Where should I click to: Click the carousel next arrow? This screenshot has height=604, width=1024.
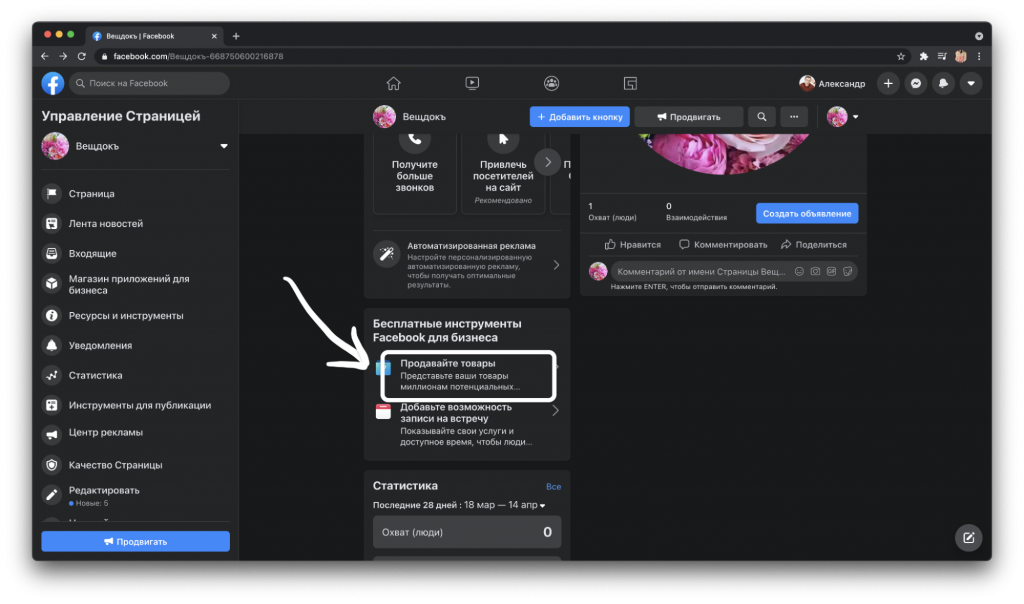(x=548, y=162)
